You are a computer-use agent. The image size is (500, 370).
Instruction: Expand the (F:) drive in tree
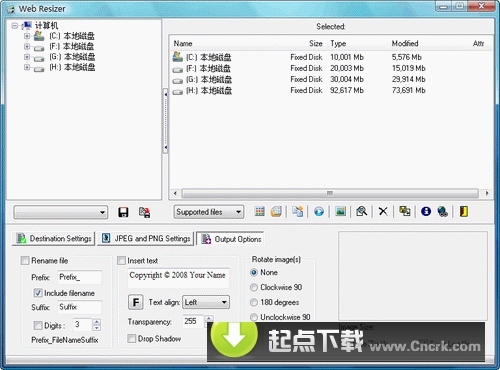[27, 46]
